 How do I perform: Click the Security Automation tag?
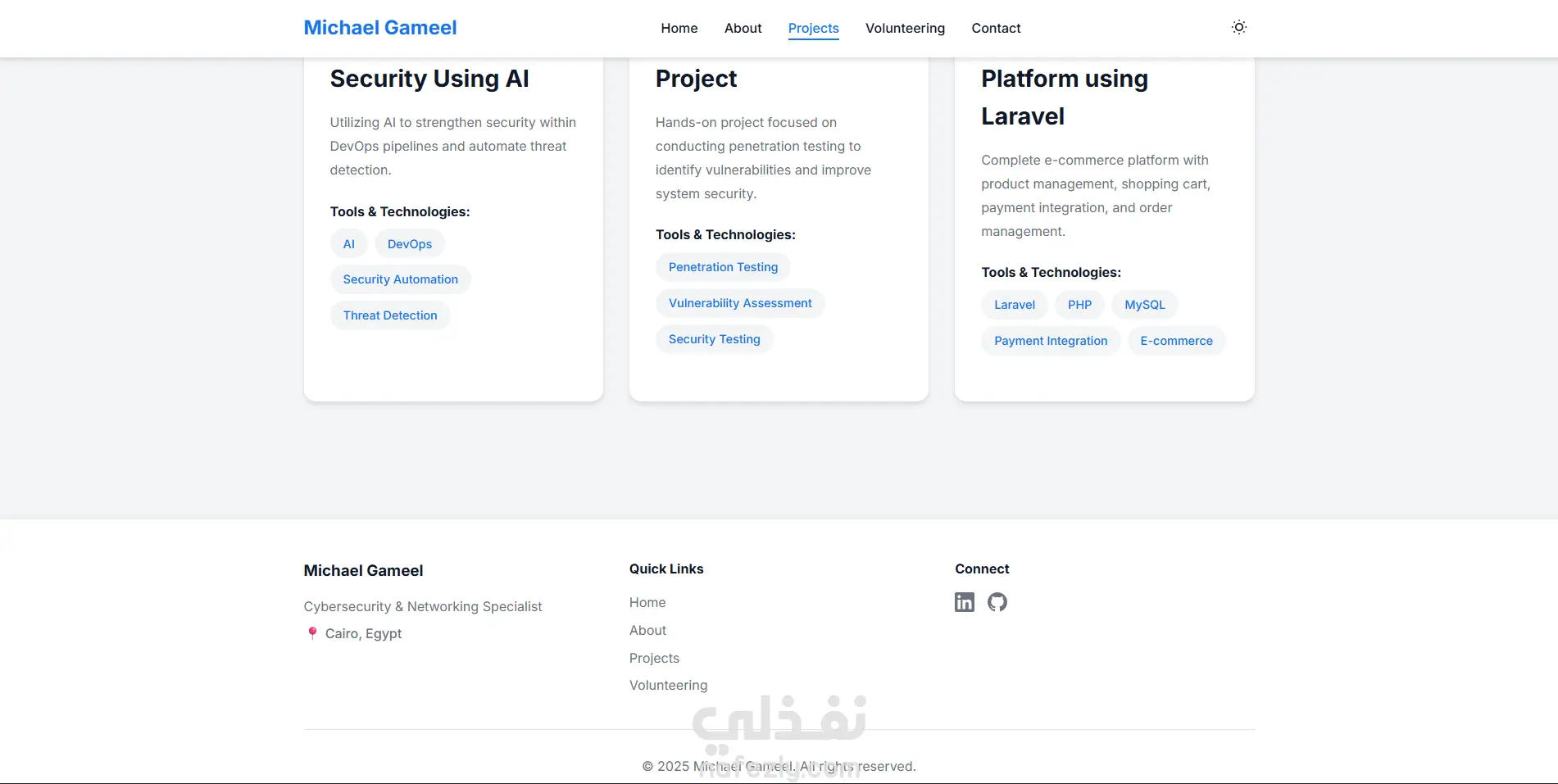click(400, 279)
